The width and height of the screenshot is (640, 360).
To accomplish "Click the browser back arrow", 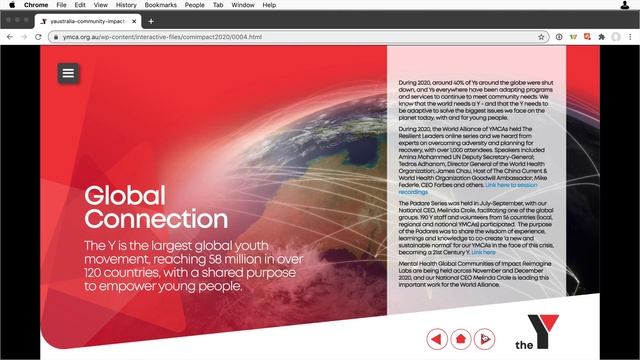I will [9, 37].
